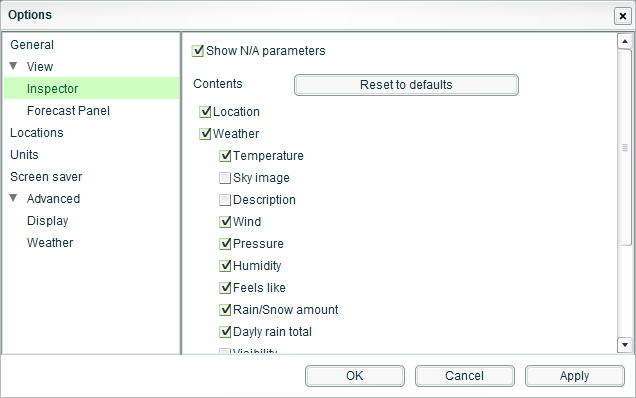The image size is (636, 398).
Task: Enable the Description checkbox
Action: 225,200
